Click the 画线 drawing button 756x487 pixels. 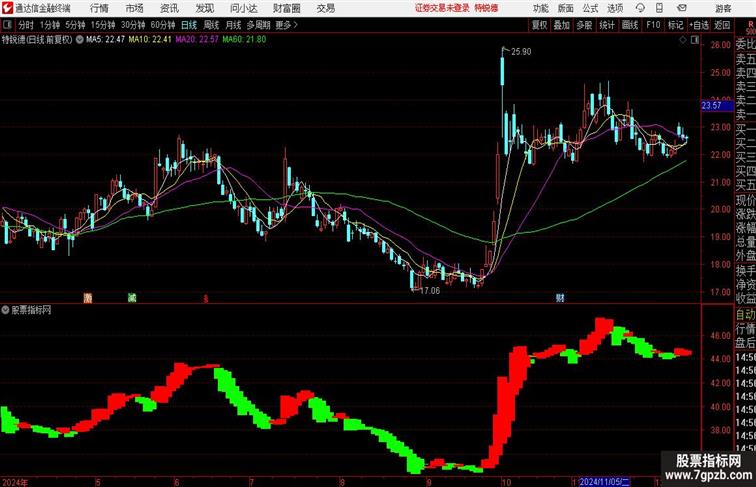click(x=630, y=25)
